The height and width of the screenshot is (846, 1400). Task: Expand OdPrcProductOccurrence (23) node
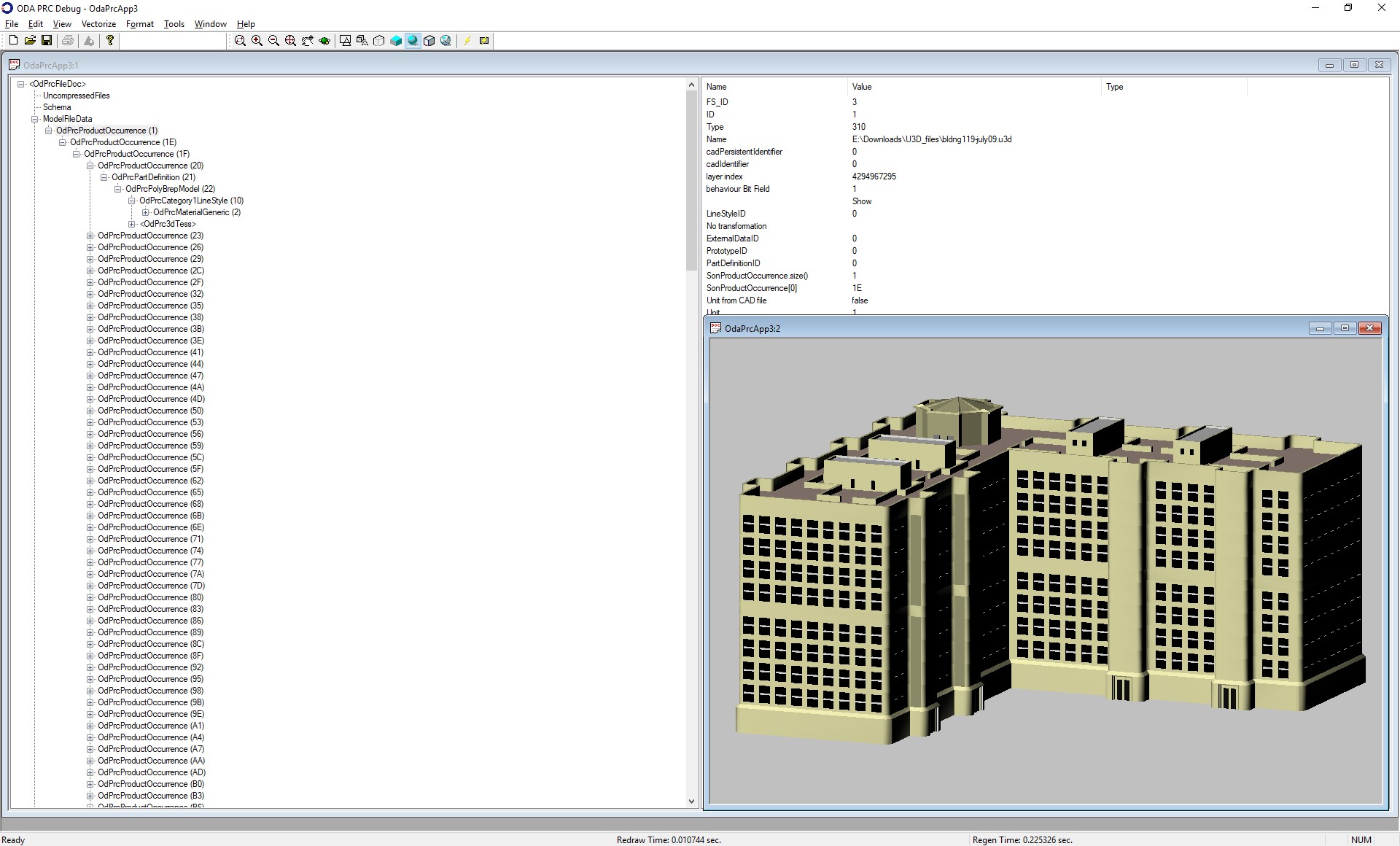pos(90,235)
